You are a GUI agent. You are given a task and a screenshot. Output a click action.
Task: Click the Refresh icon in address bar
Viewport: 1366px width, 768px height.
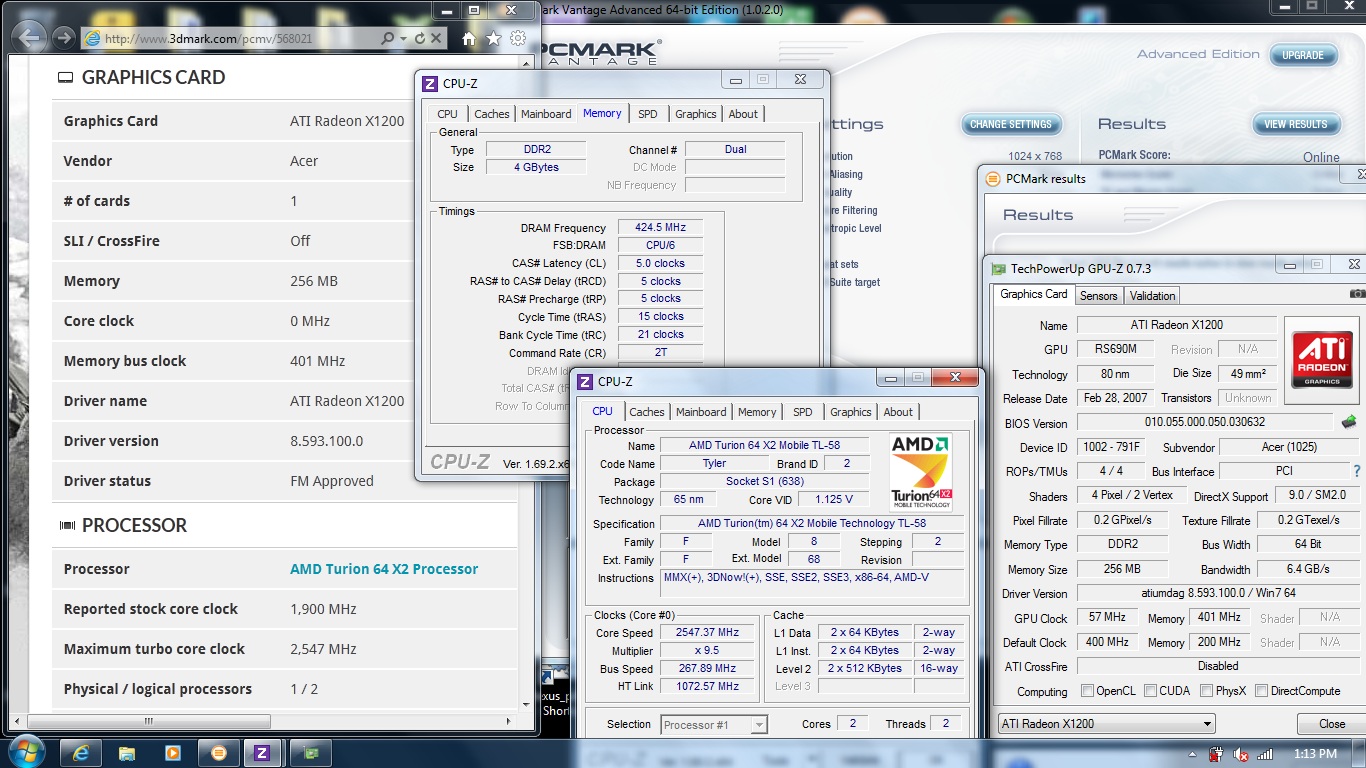click(420, 38)
